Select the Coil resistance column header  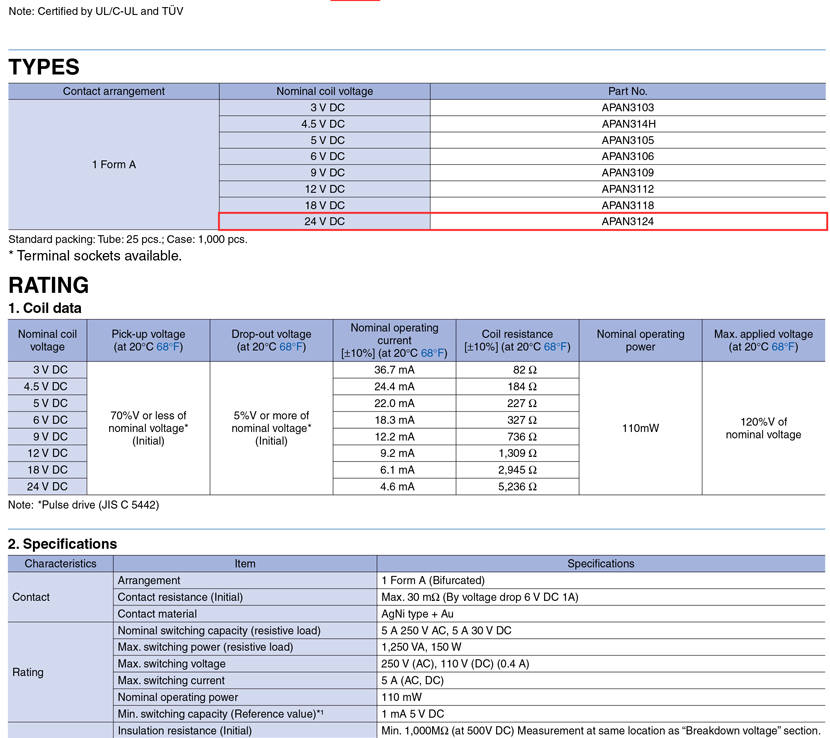[517, 340]
